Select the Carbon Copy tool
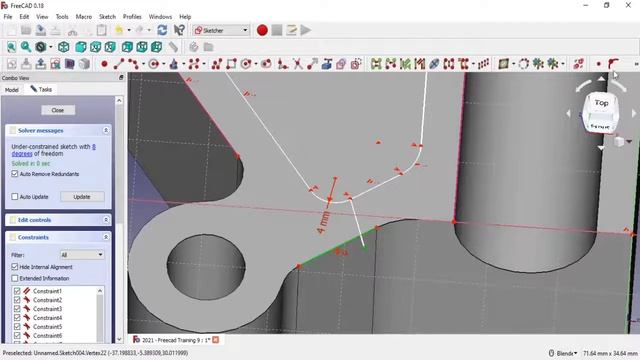 341,64
